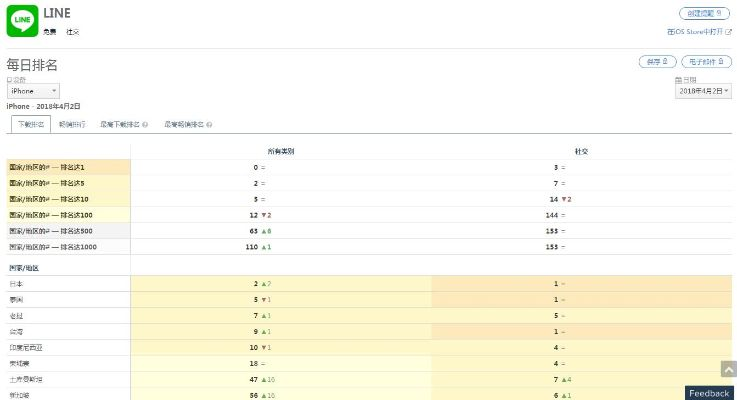Viewport: 737px width, 400px height.
Task: Open the 2018年4月2日 date dropdown
Action: pos(704,91)
